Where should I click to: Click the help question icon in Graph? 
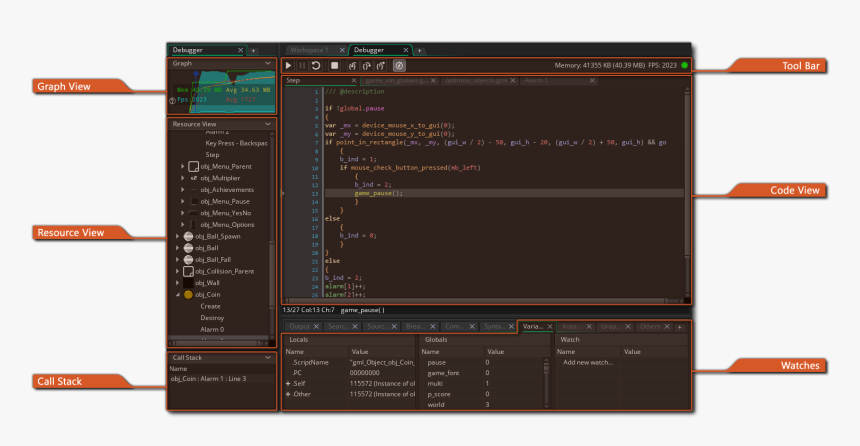(172, 101)
